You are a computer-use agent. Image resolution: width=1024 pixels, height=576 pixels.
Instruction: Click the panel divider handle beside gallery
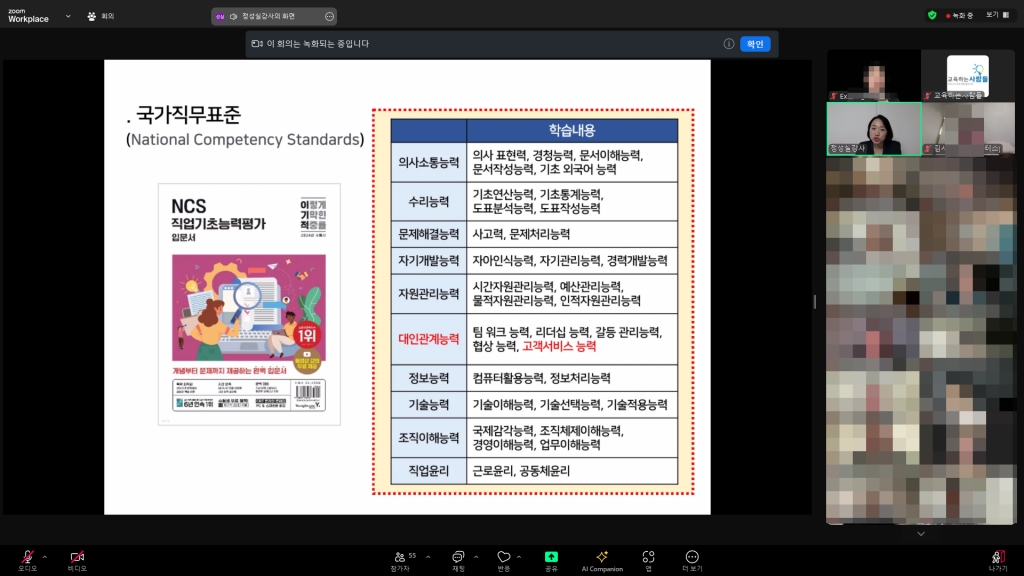pyautogui.click(x=814, y=301)
